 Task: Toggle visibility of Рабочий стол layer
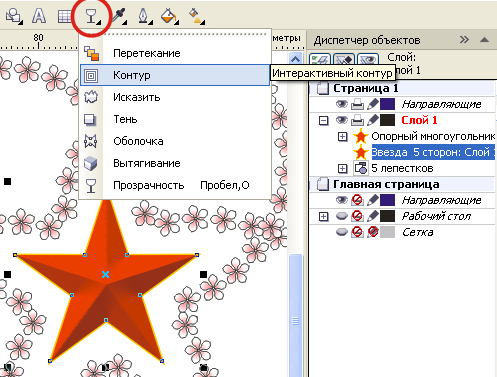[x=342, y=216]
